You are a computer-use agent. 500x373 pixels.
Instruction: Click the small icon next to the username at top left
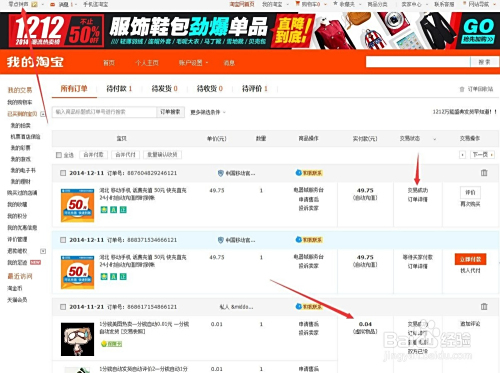pos(34,4)
